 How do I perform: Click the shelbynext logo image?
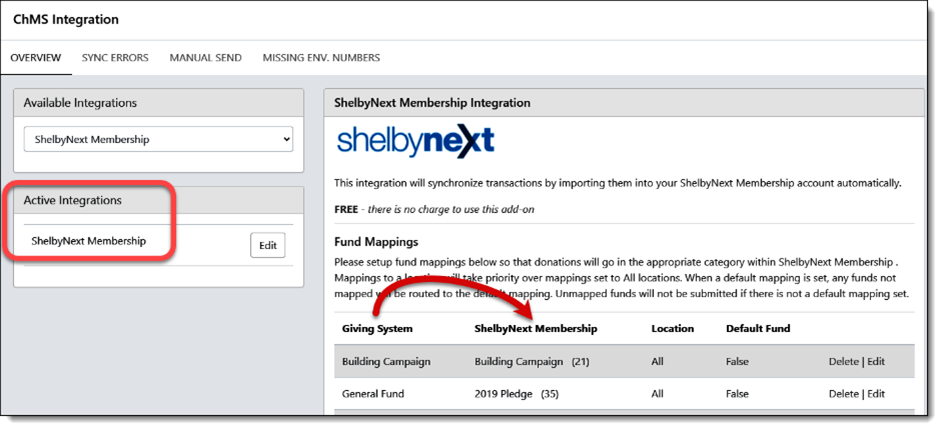coord(415,142)
